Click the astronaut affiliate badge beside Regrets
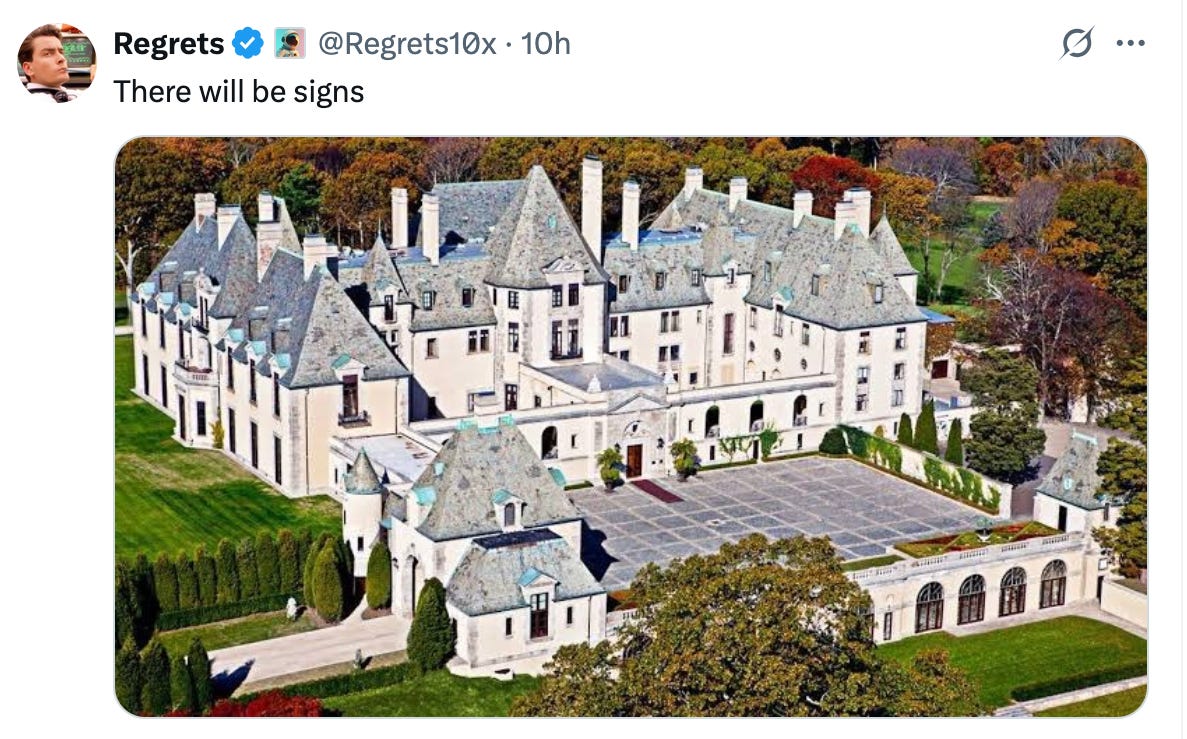This screenshot has height=739, width=1187. point(289,43)
